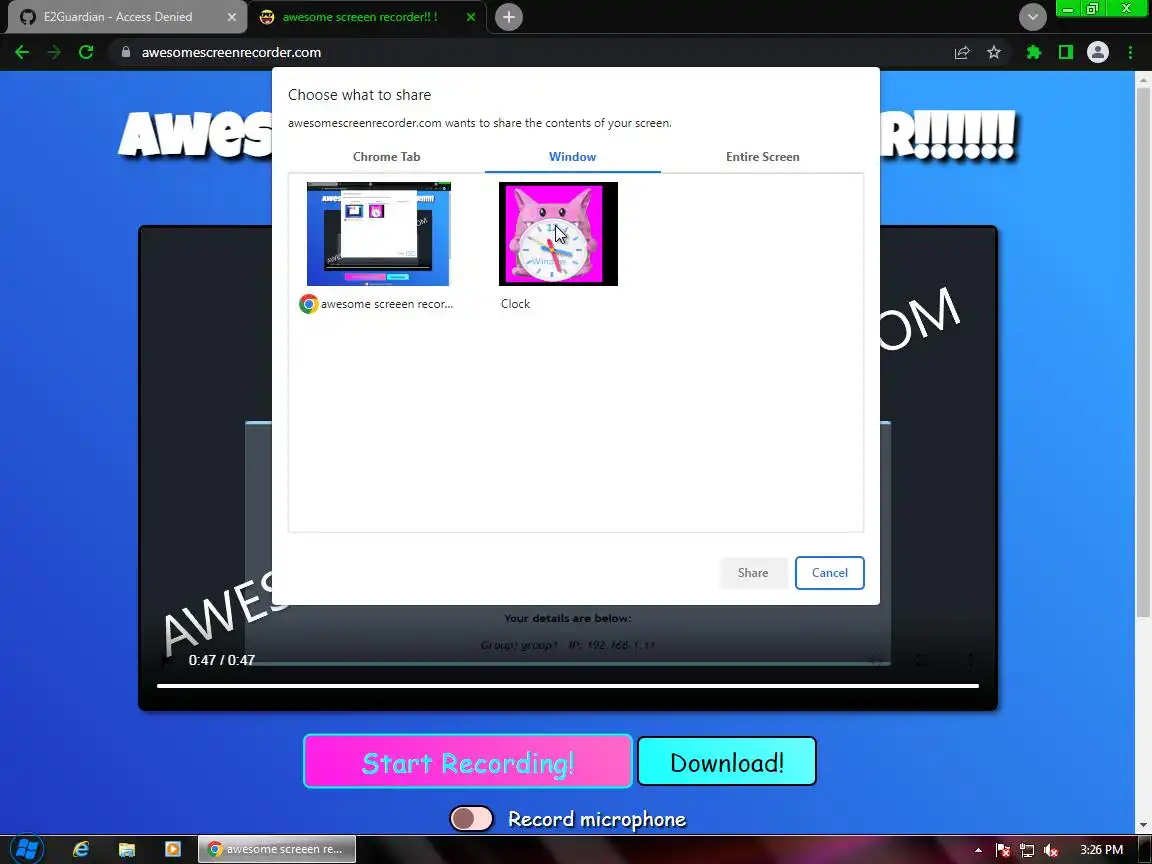Open the network tray icon
This screenshot has height=864, width=1152.
1027,850
